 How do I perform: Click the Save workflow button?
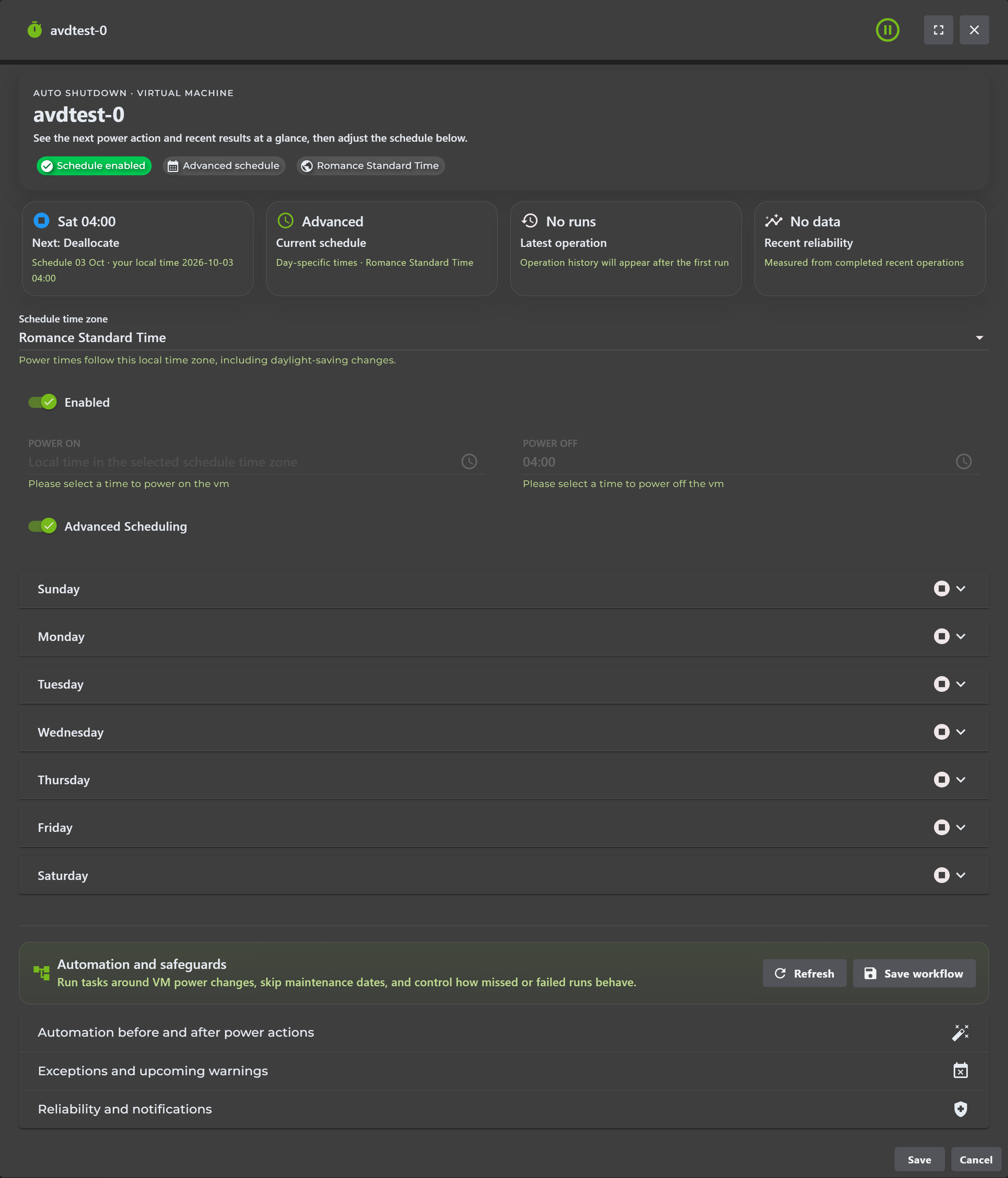pos(914,973)
